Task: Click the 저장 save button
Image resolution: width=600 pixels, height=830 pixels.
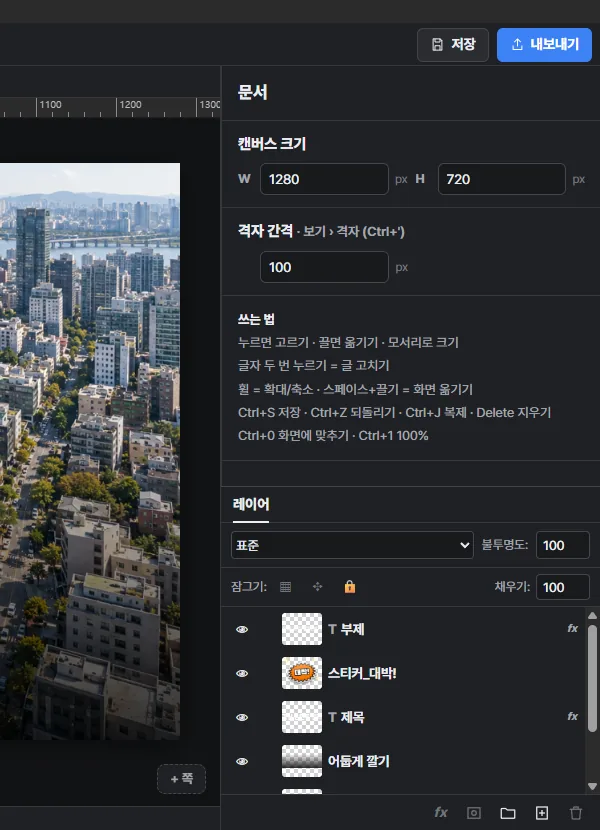Action: coord(453,45)
